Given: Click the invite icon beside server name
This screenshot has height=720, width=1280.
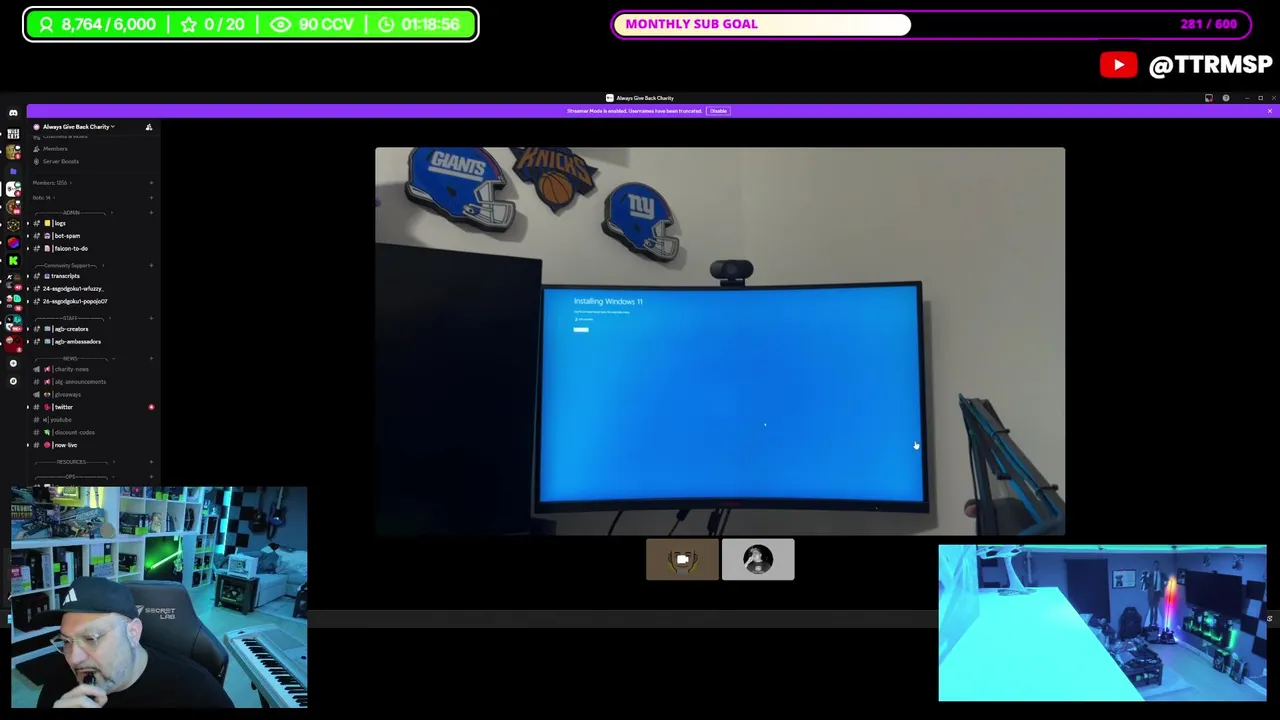Looking at the screenshot, I should [x=149, y=127].
